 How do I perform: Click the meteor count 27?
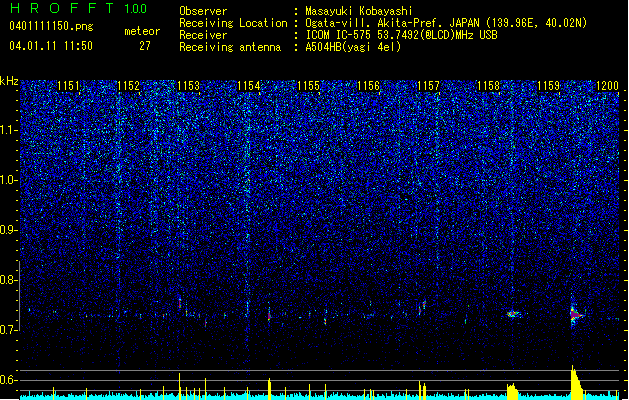(145, 46)
